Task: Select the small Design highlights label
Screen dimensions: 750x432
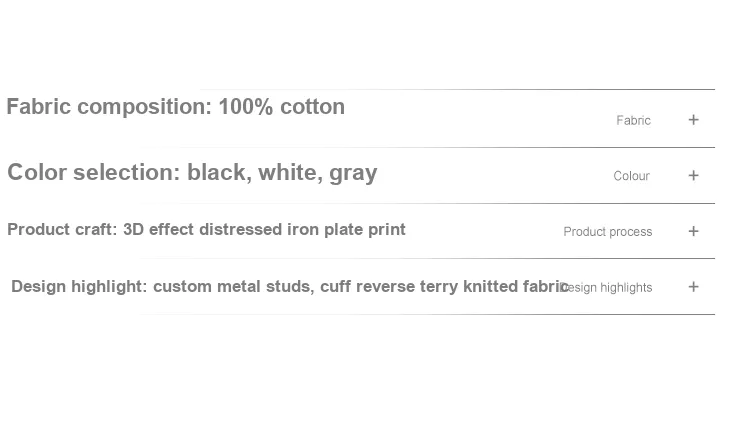Action: [x=607, y=288]
